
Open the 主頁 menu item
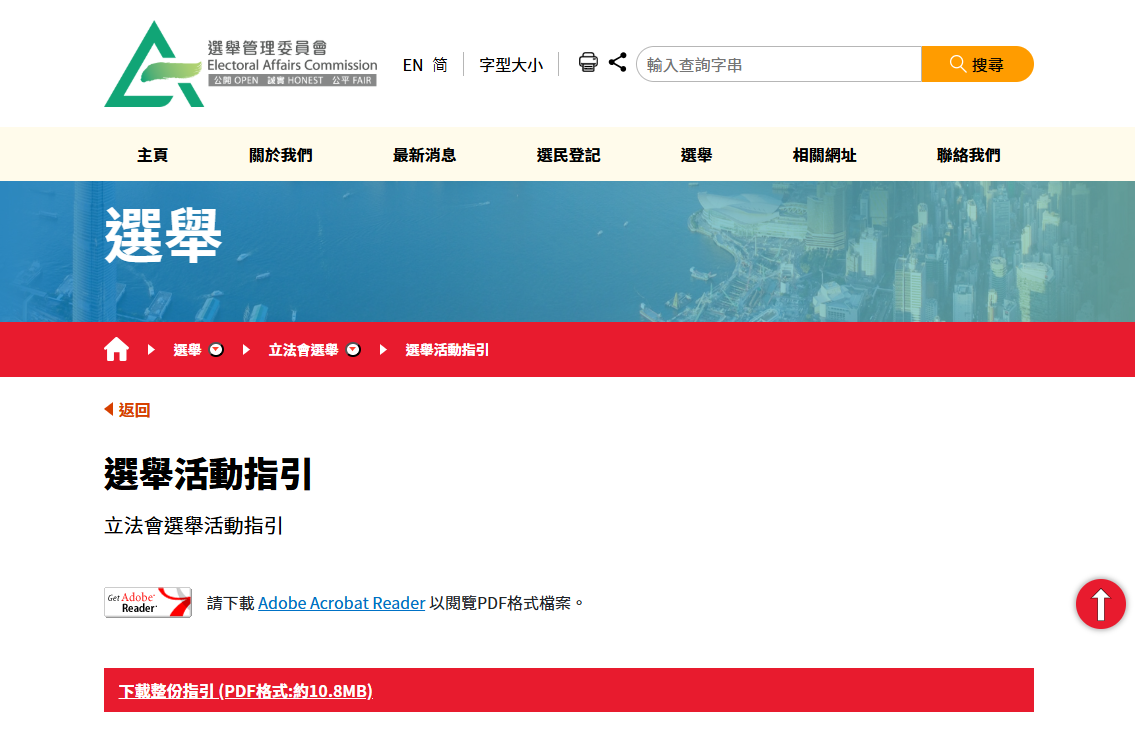(x=153, y=155)
